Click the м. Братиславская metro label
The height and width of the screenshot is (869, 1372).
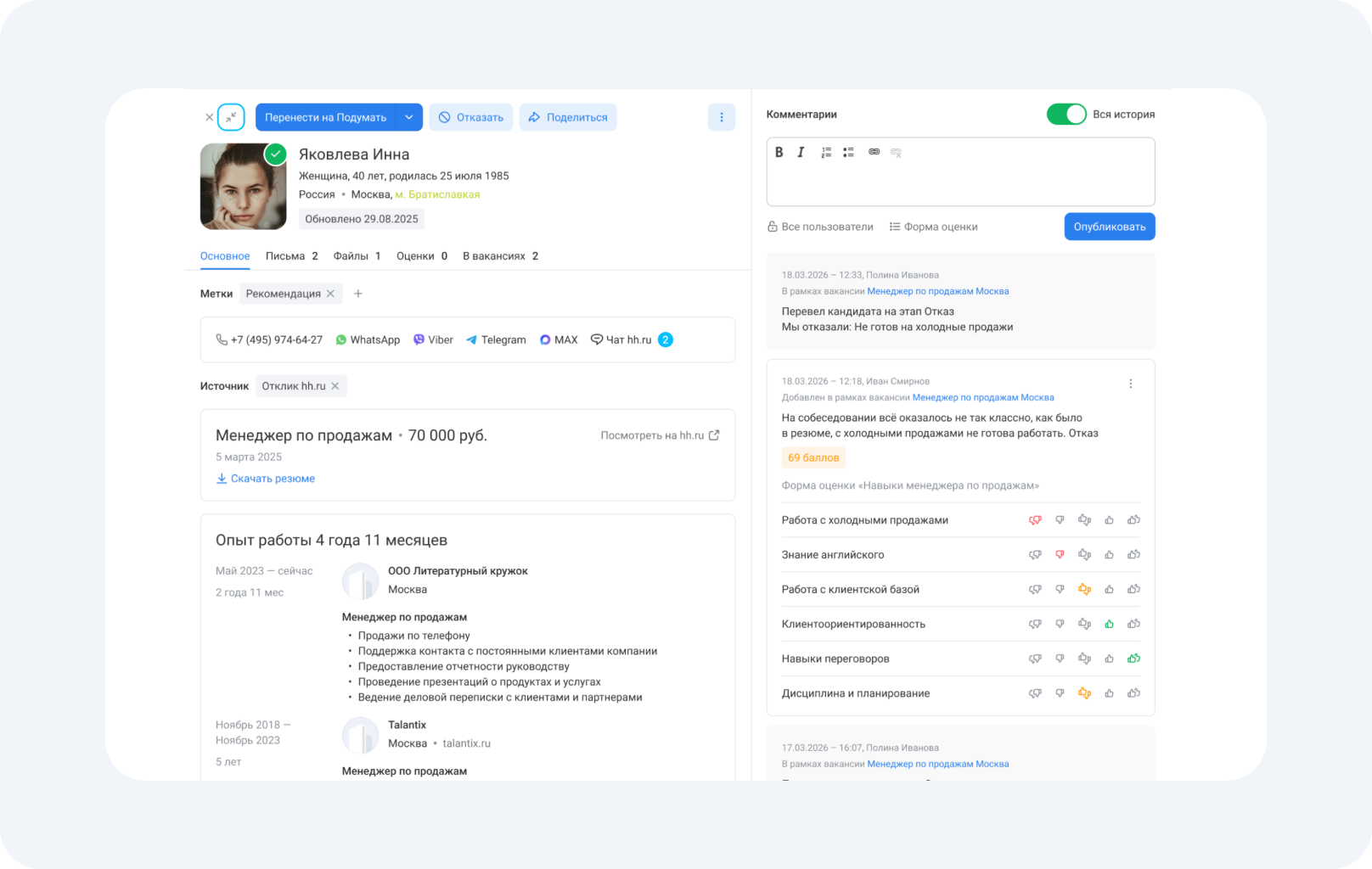437,194
